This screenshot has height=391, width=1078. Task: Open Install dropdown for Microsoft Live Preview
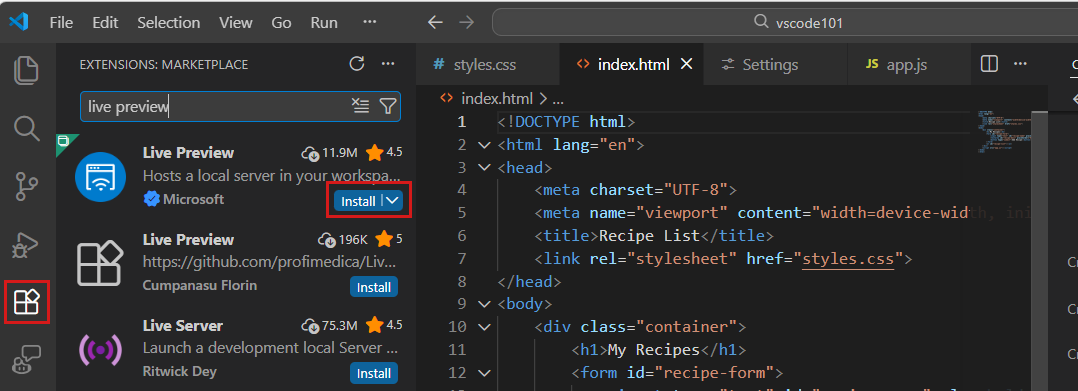tap(393, 201)
